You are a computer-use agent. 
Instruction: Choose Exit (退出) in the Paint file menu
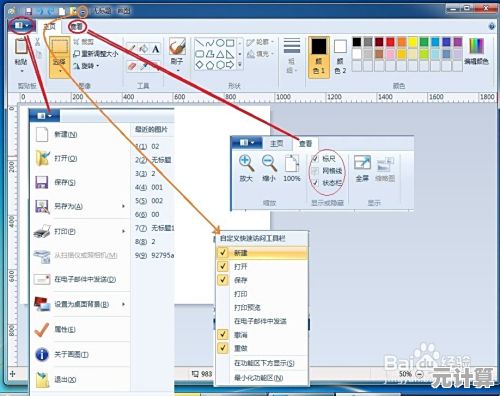click(x=81, y=380)
